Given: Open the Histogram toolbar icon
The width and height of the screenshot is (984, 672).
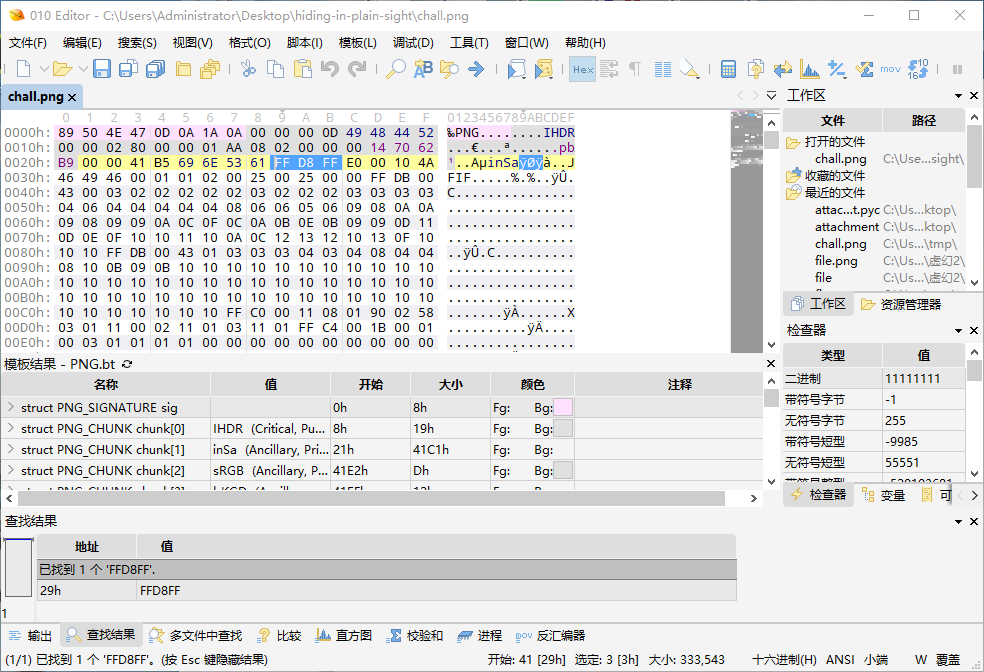Looking at the screenshot, I should pyautogui.click(x=810, y=69).
